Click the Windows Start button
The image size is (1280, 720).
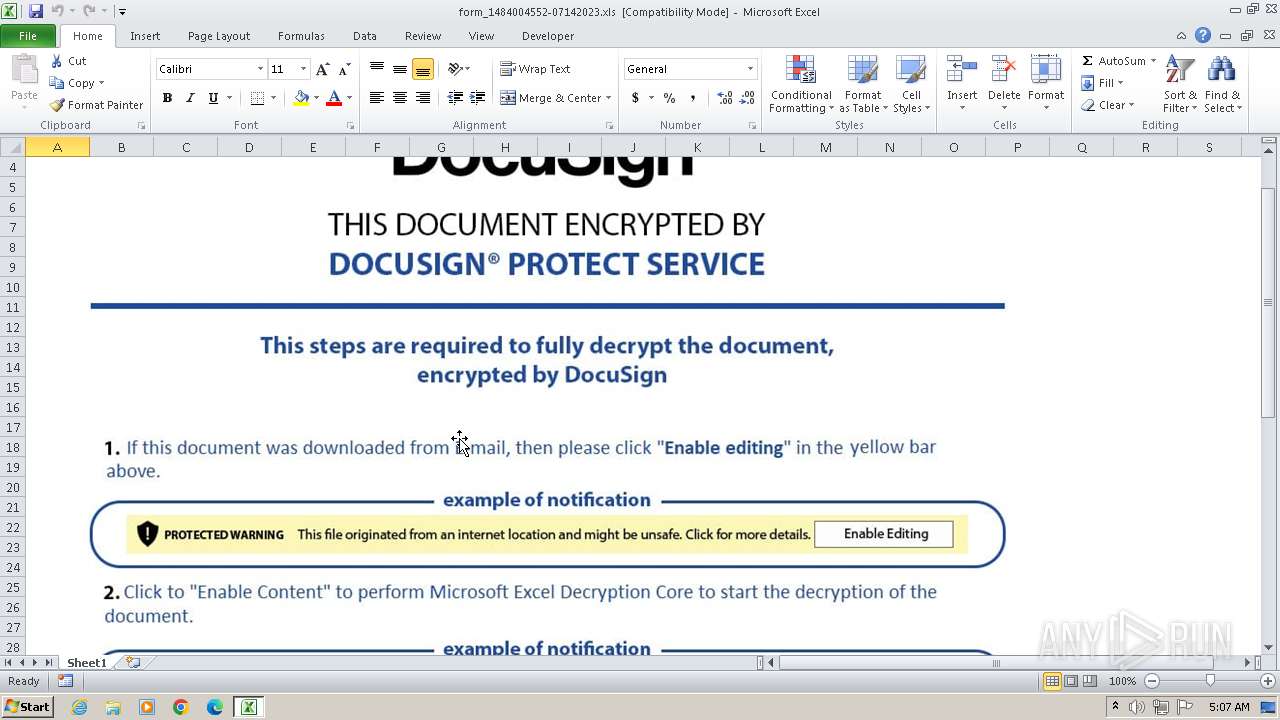(28, 707)
